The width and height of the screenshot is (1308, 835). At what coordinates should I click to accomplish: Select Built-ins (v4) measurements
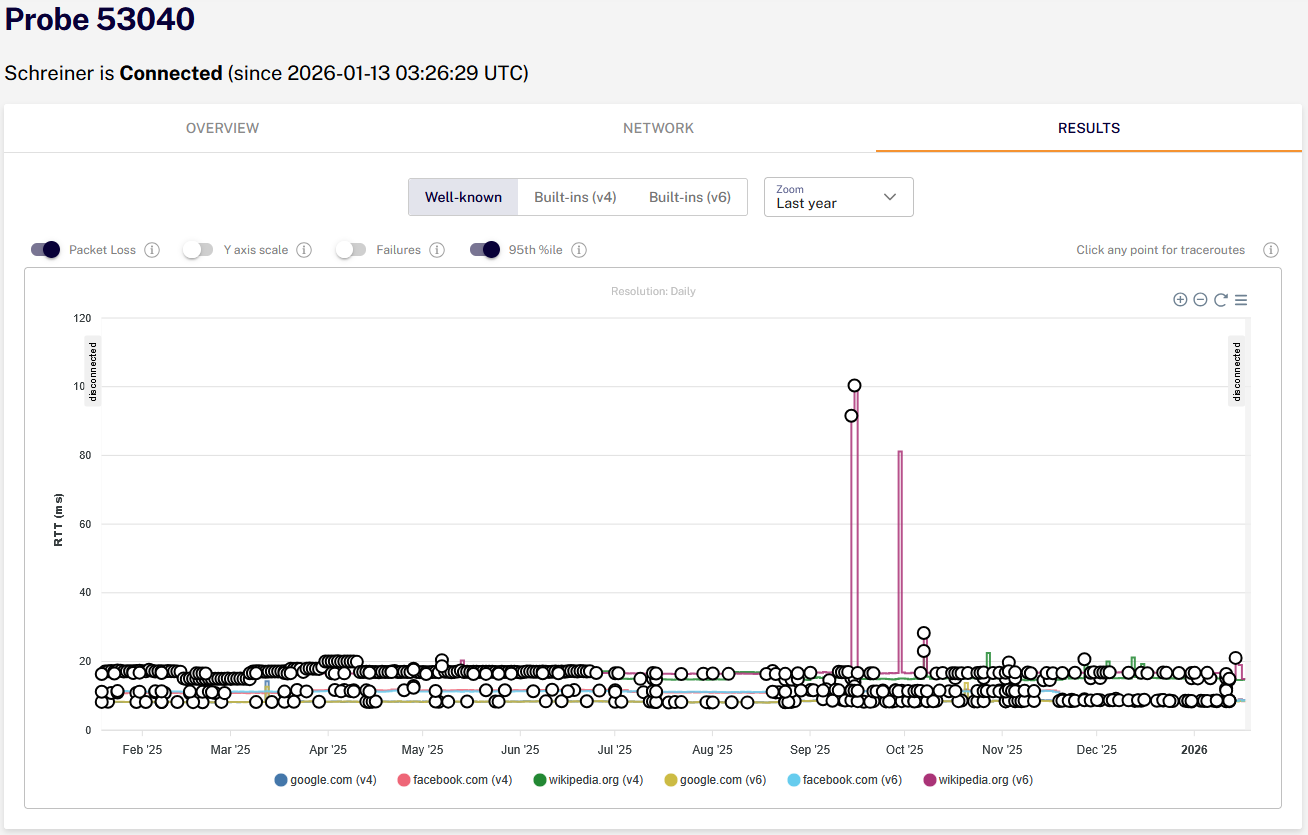coord(575,197)
